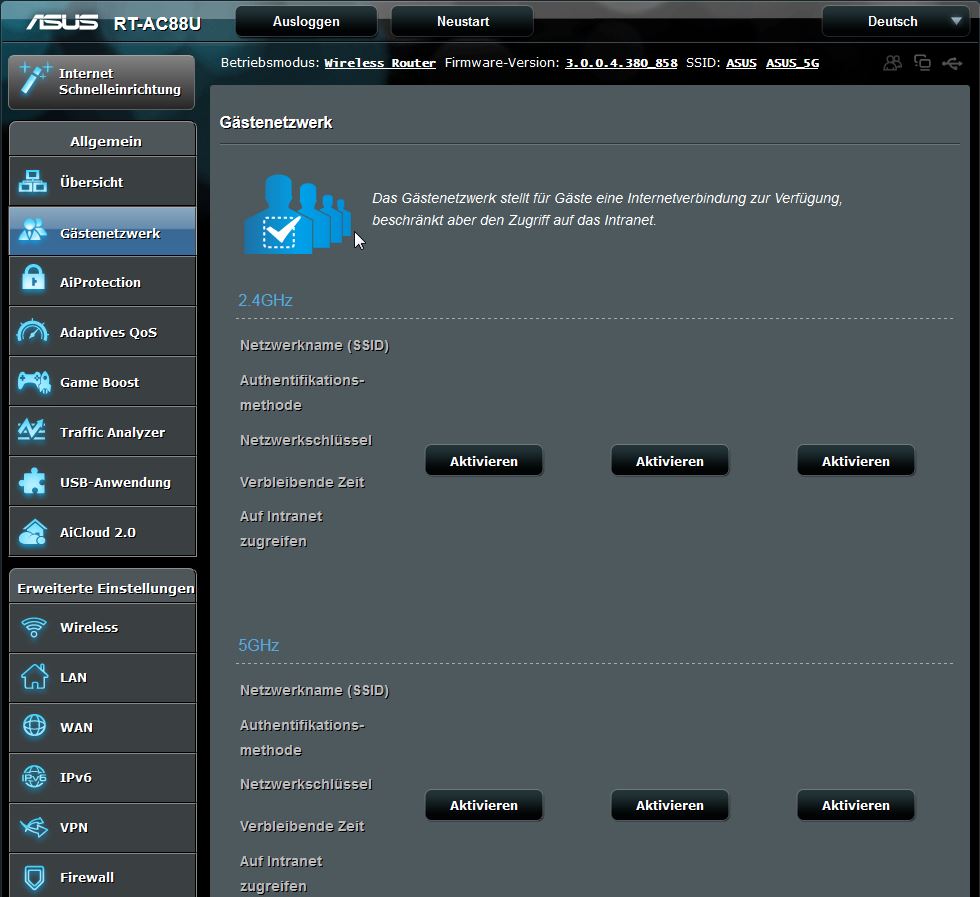Go to Adaptives QoS page
The width and height of the screenshot is (980, 897).
(102, 332)
